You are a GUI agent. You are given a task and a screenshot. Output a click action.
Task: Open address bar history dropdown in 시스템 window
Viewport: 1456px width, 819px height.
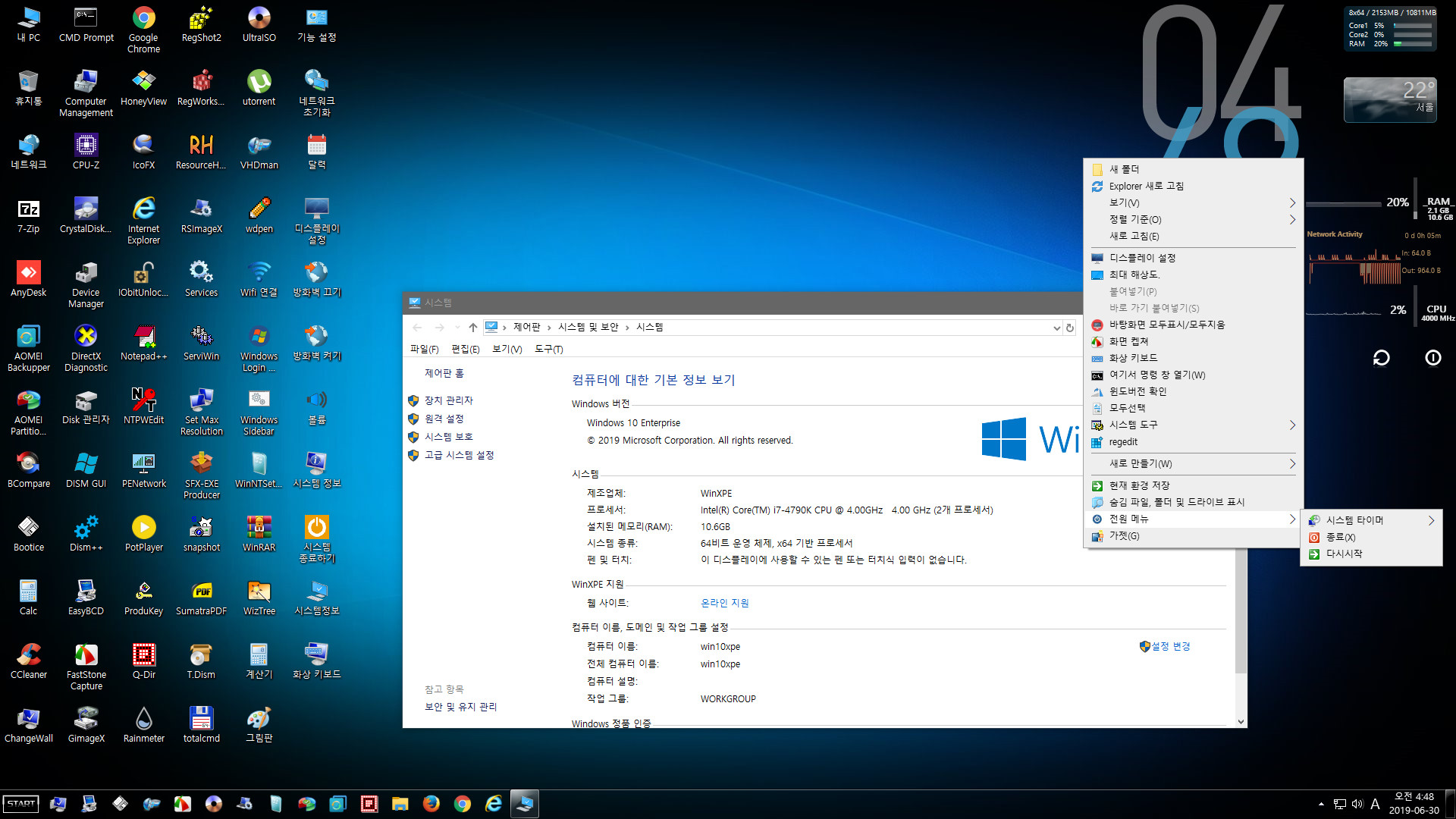tap(1056, 328)
